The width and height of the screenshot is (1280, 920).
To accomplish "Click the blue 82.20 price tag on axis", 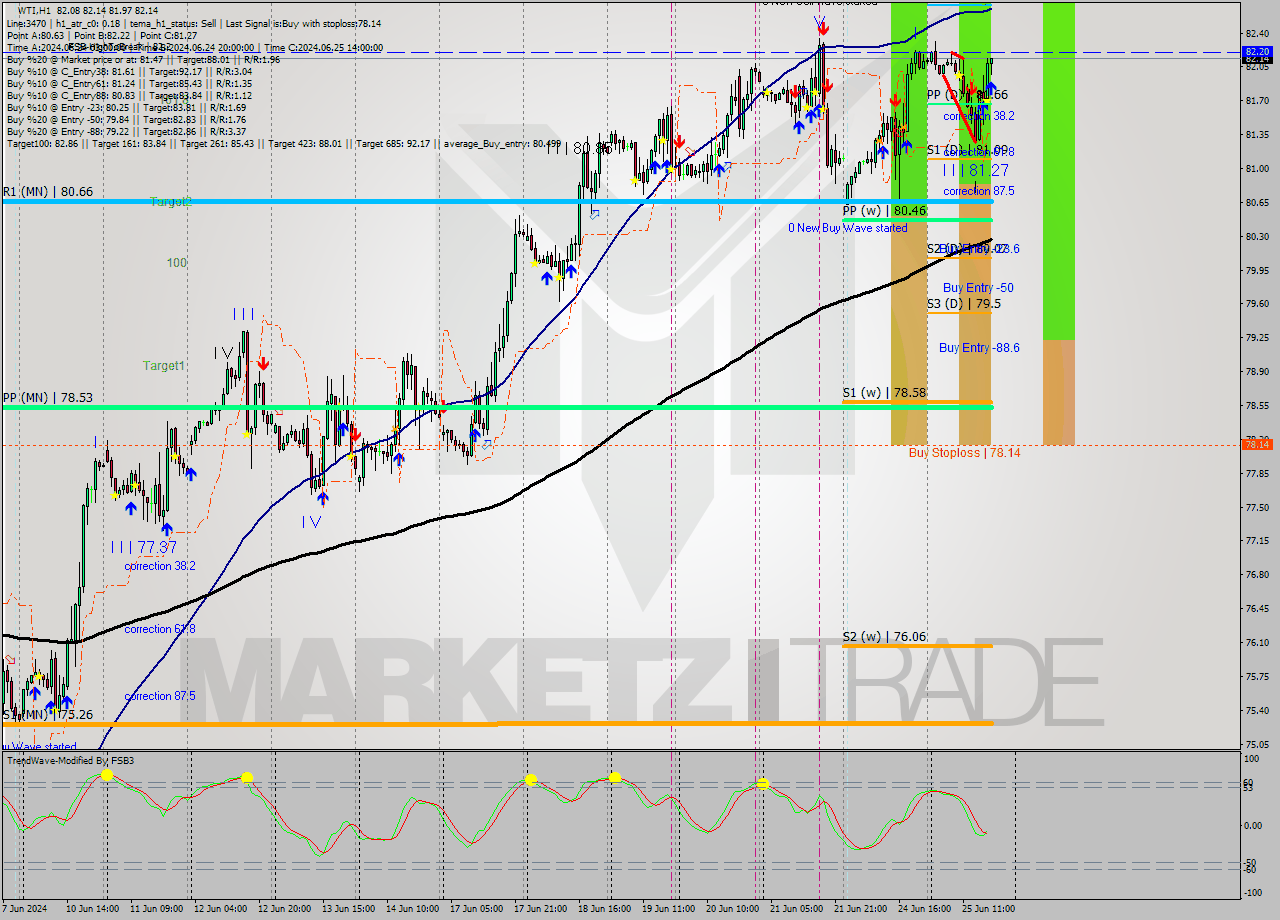I will point(1258,51).
